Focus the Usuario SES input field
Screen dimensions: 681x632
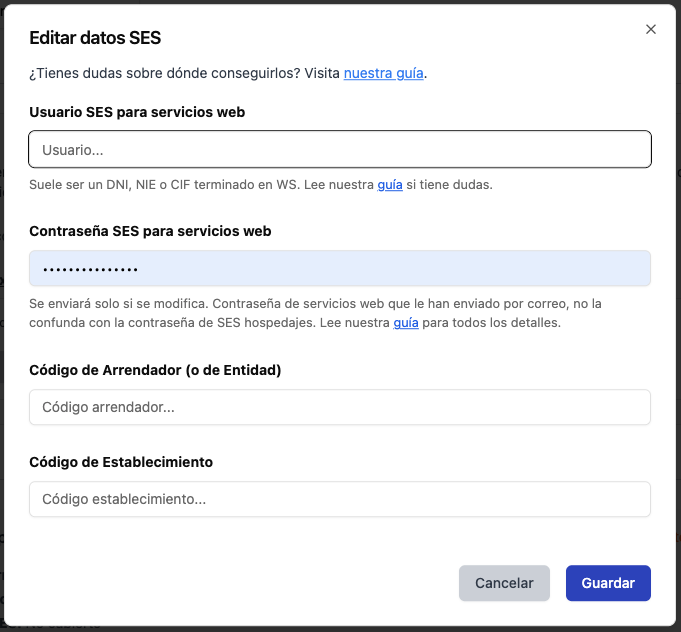(x=340, y=149)
